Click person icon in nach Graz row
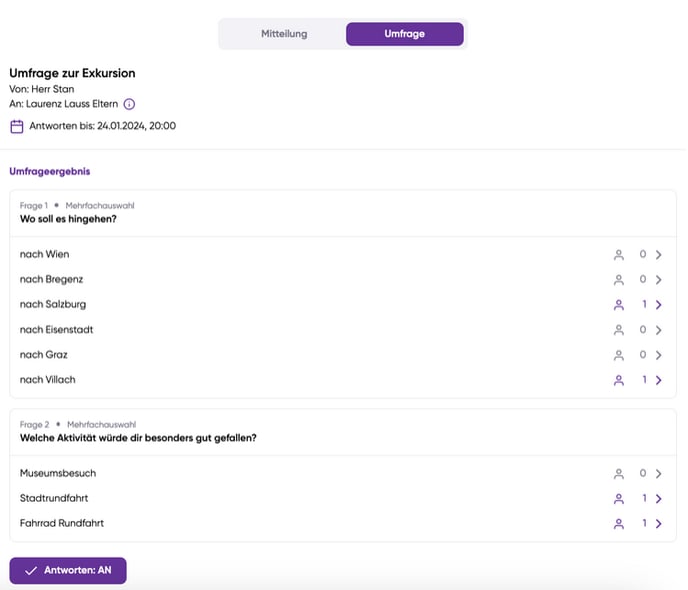This screenshot has width=688, height=590. pos(618,355)
